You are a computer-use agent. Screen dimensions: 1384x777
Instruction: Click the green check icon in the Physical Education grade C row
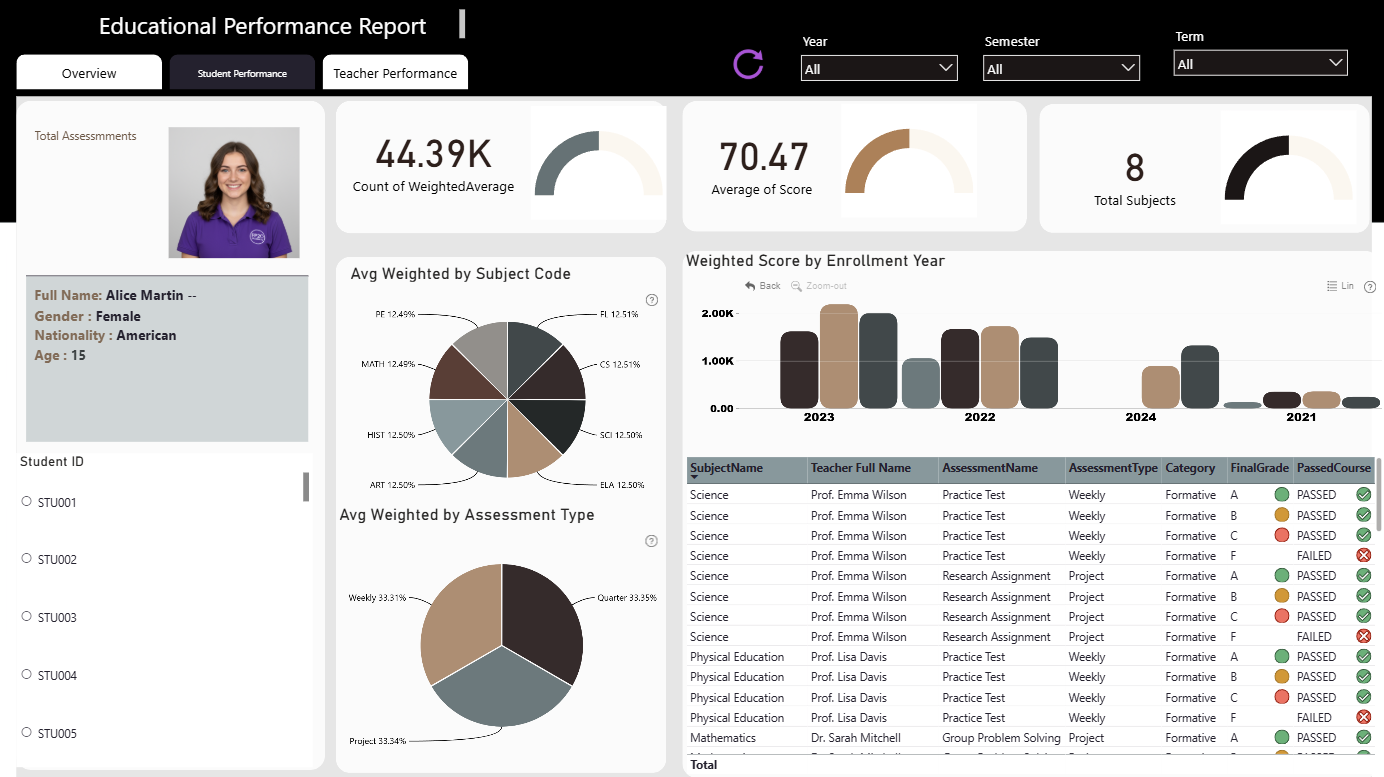click(x=1363, y=697)
